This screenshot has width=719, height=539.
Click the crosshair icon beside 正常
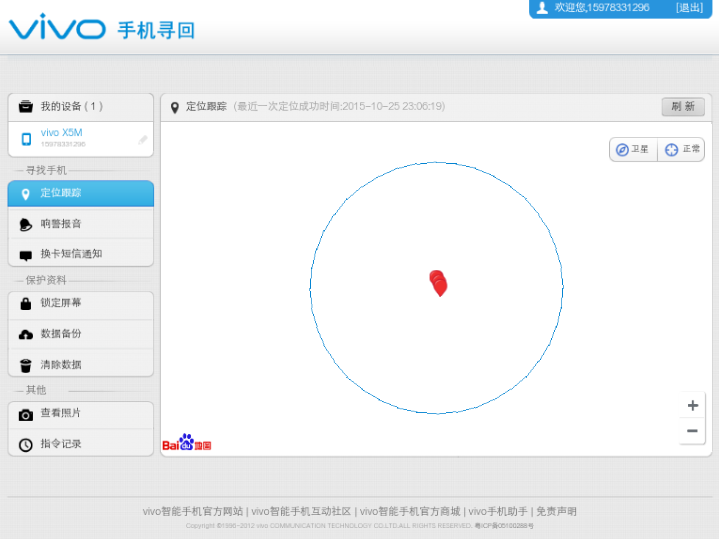[x=671, y=150]
